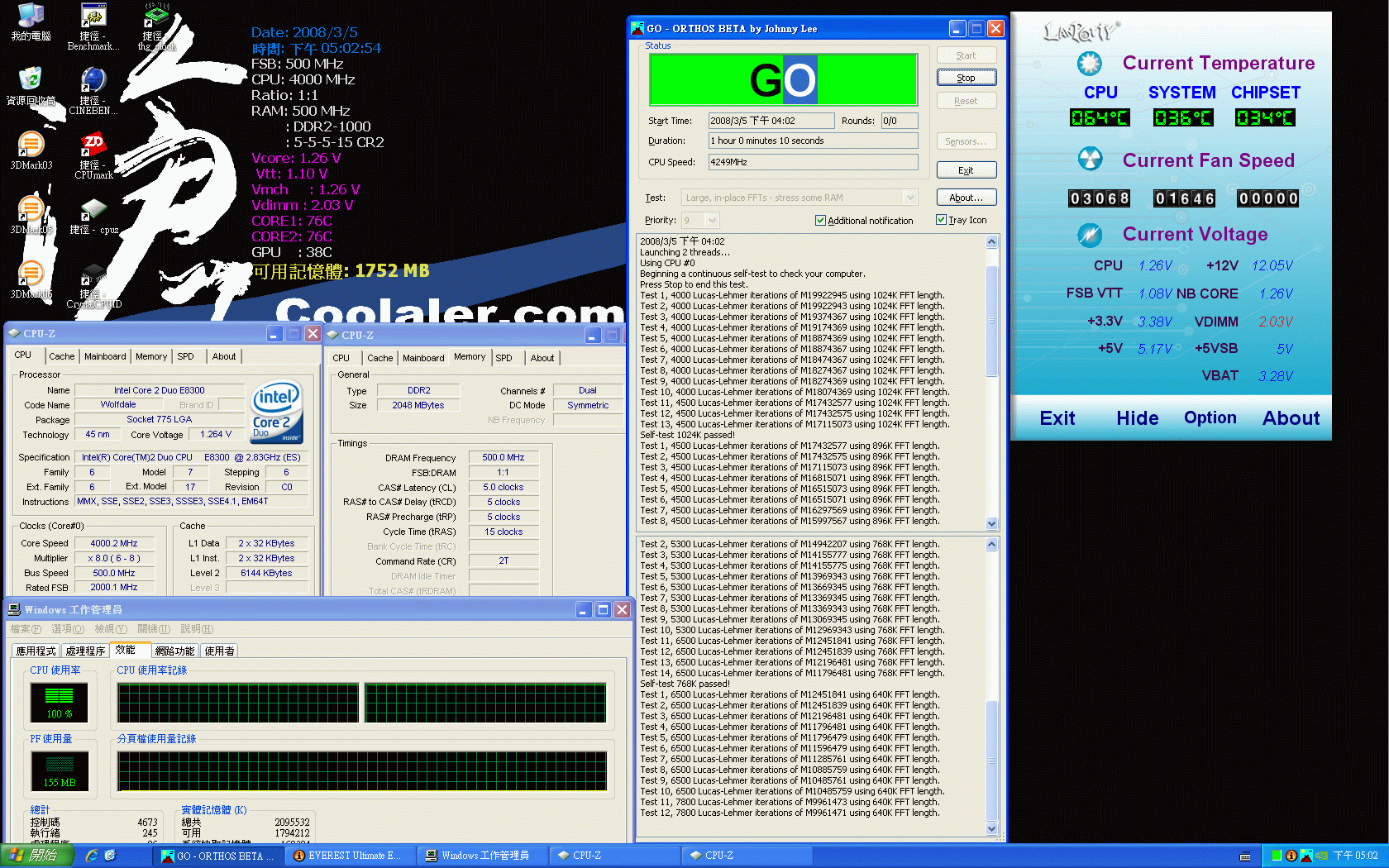Click the Current Temperature icon in LanParty monitor
Screen dimensions: 1389x868
tap(1090, 63)
